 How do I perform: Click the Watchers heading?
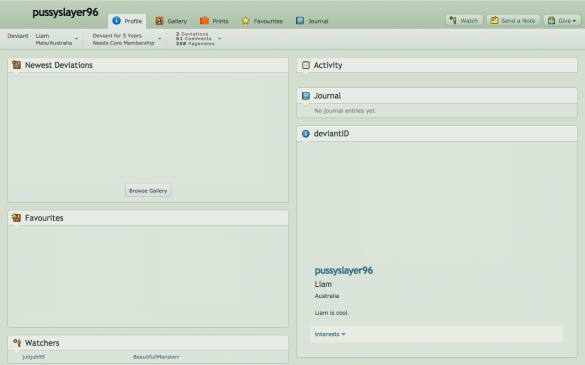[42, 343]
